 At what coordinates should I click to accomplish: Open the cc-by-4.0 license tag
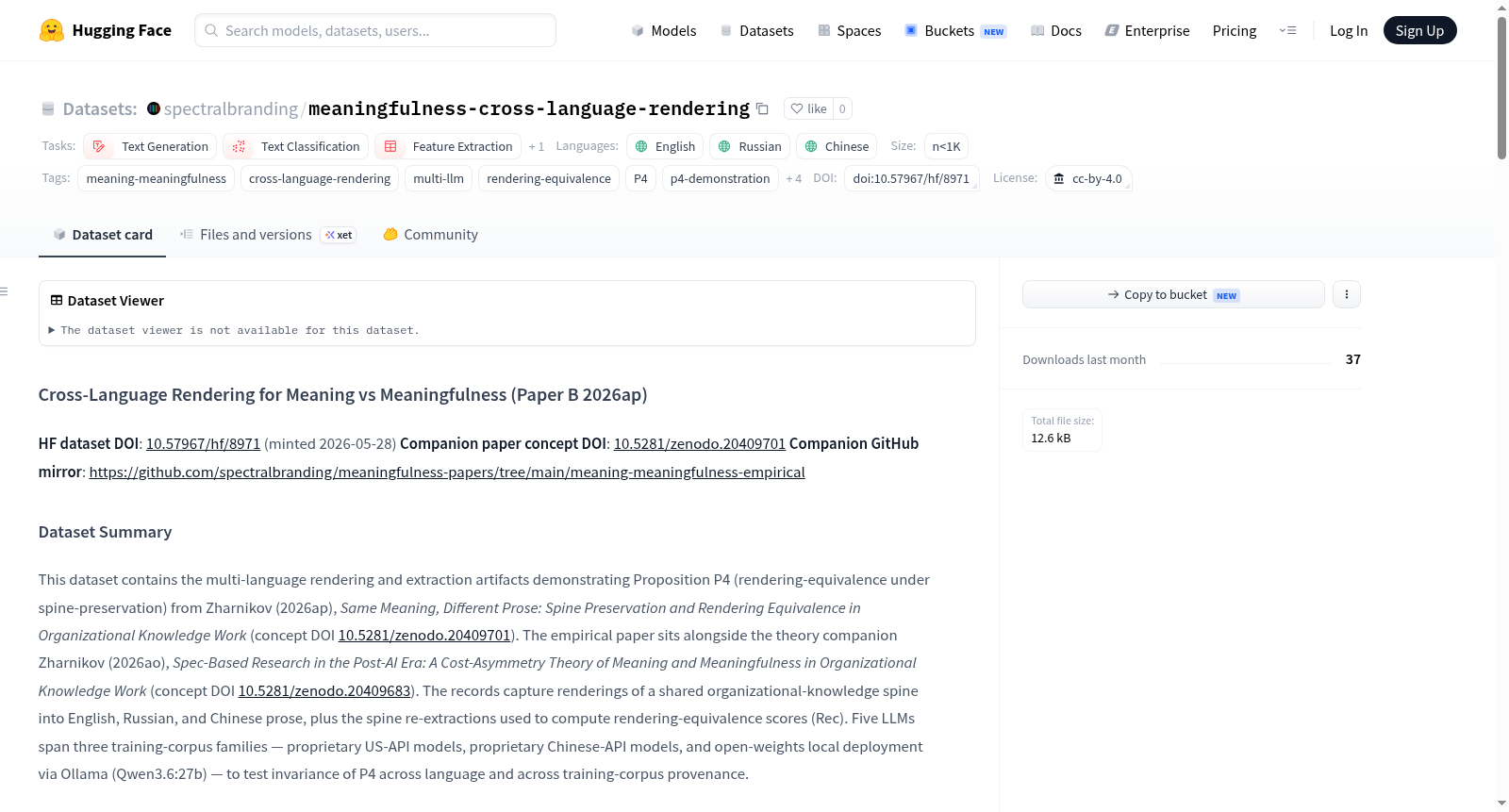1088,178
